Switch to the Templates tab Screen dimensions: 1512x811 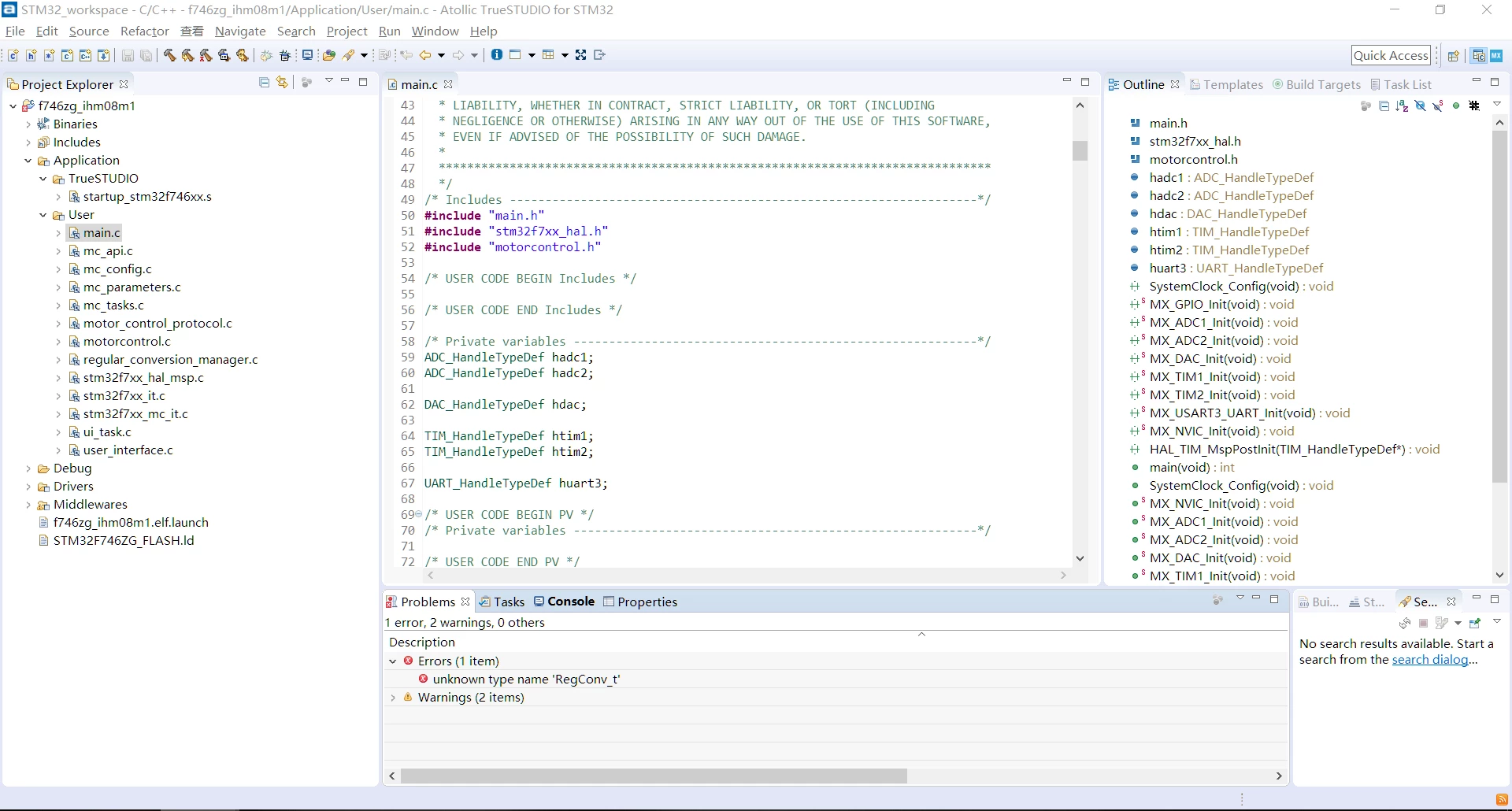point(1226,84)
